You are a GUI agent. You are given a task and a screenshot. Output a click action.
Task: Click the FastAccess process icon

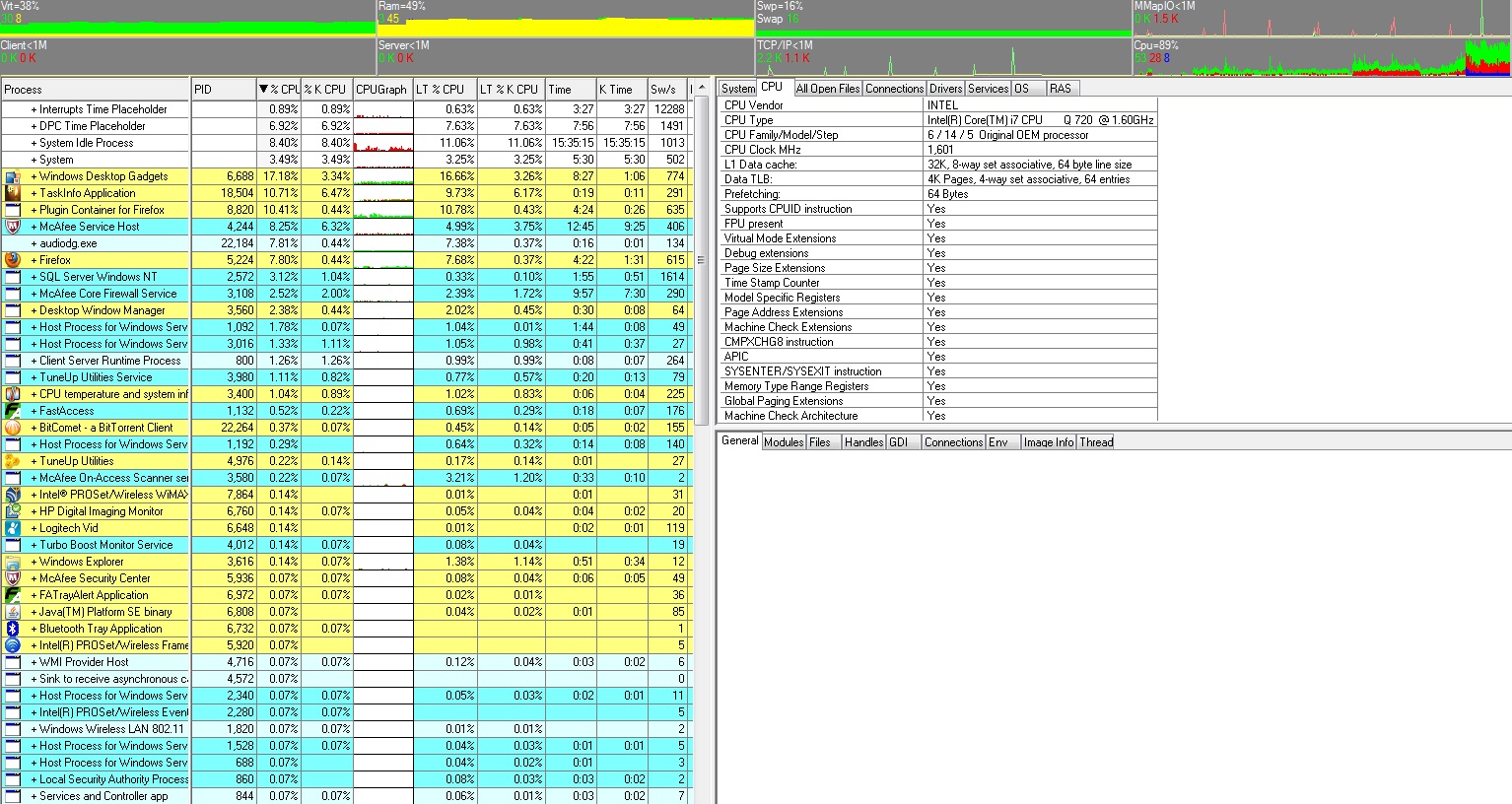point(13,411)
